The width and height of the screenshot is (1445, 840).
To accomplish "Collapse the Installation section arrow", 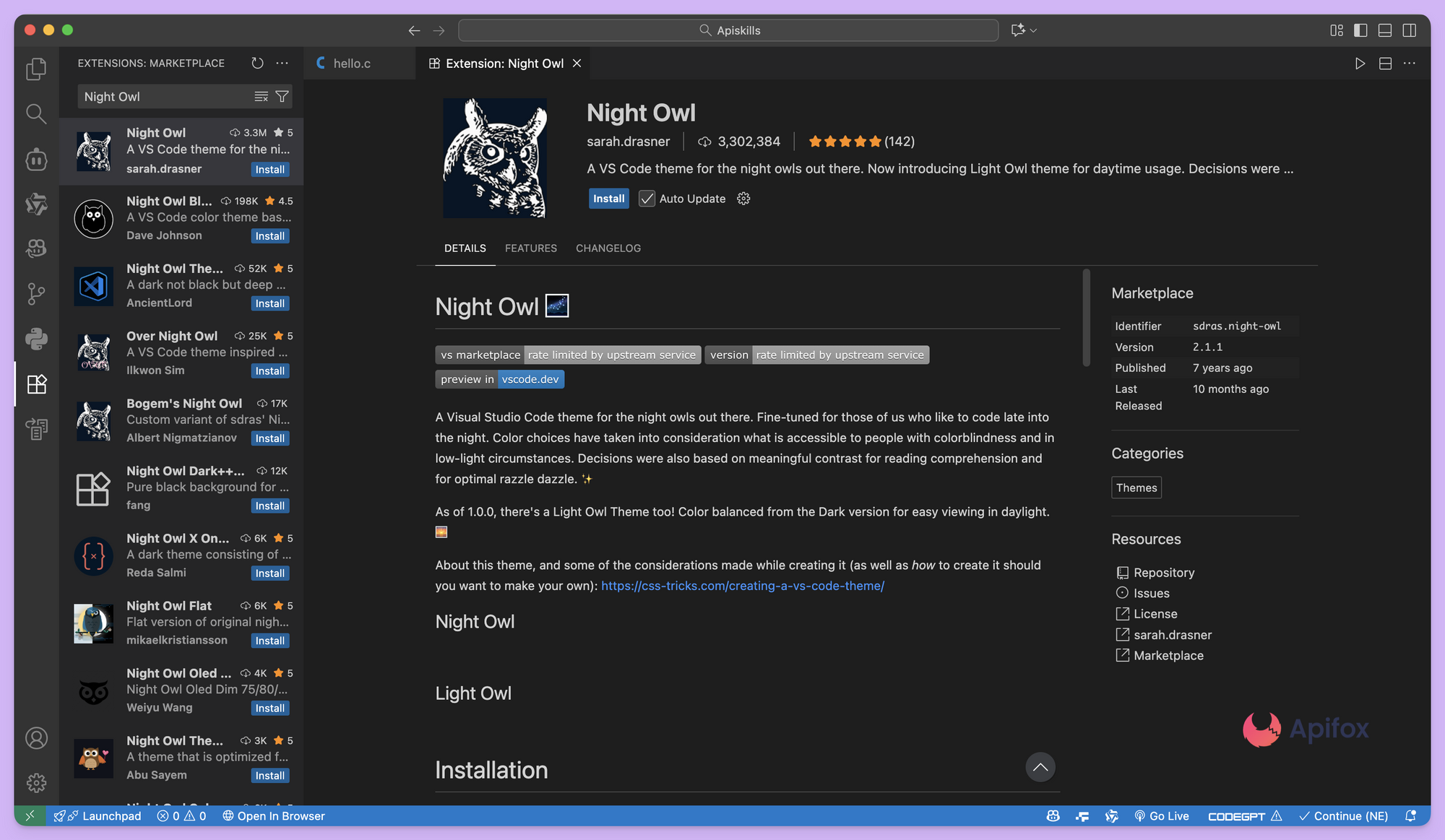I will (x=1040, y=767).
